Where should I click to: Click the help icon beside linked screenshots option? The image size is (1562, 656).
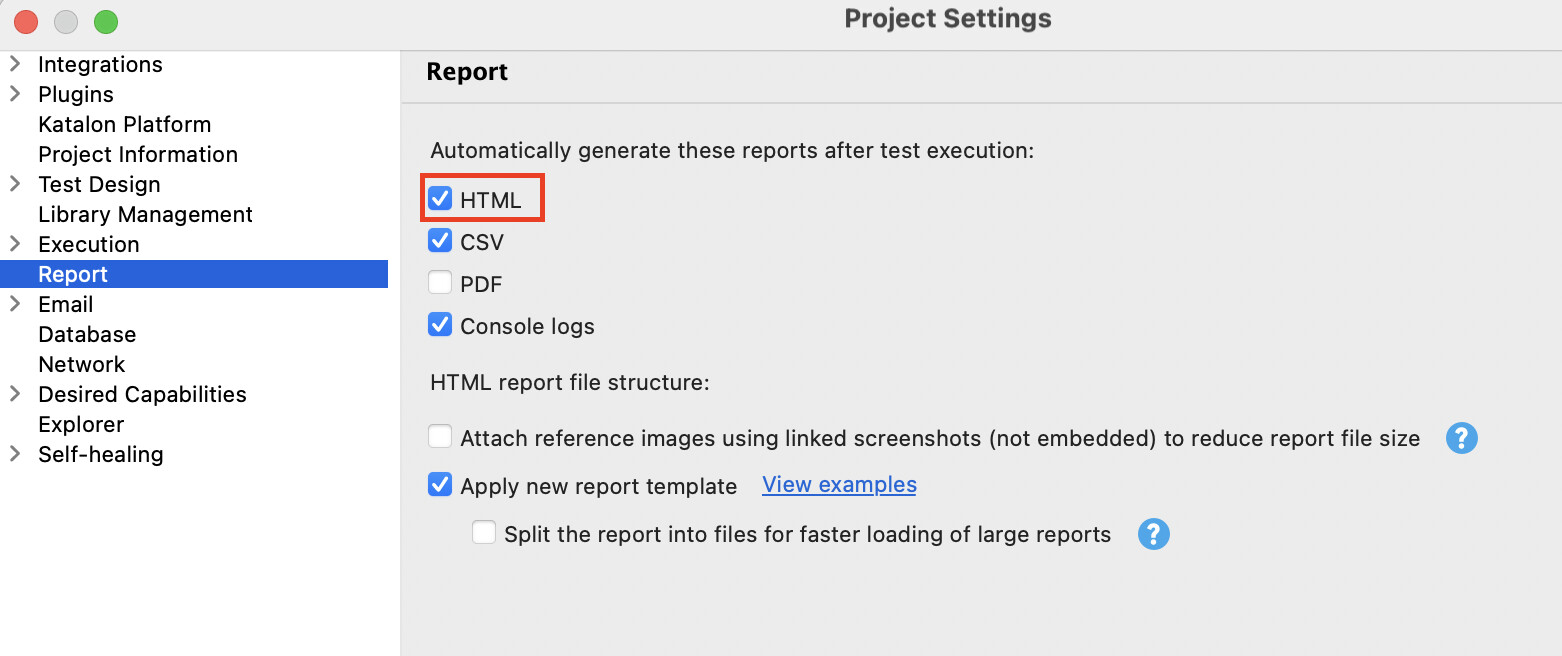[1461, 438]
